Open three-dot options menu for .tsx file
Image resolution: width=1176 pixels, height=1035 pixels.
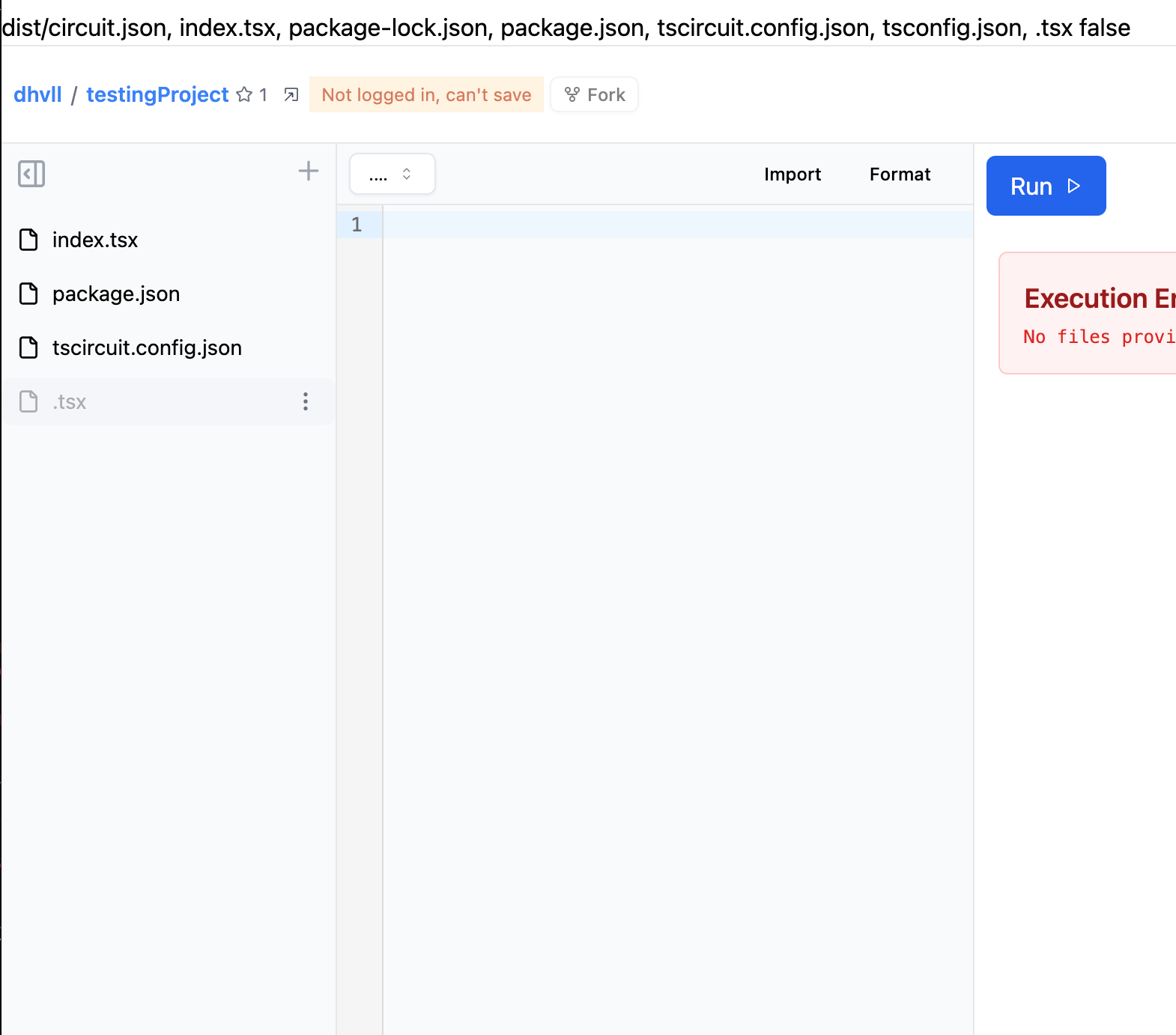point(306,401)
